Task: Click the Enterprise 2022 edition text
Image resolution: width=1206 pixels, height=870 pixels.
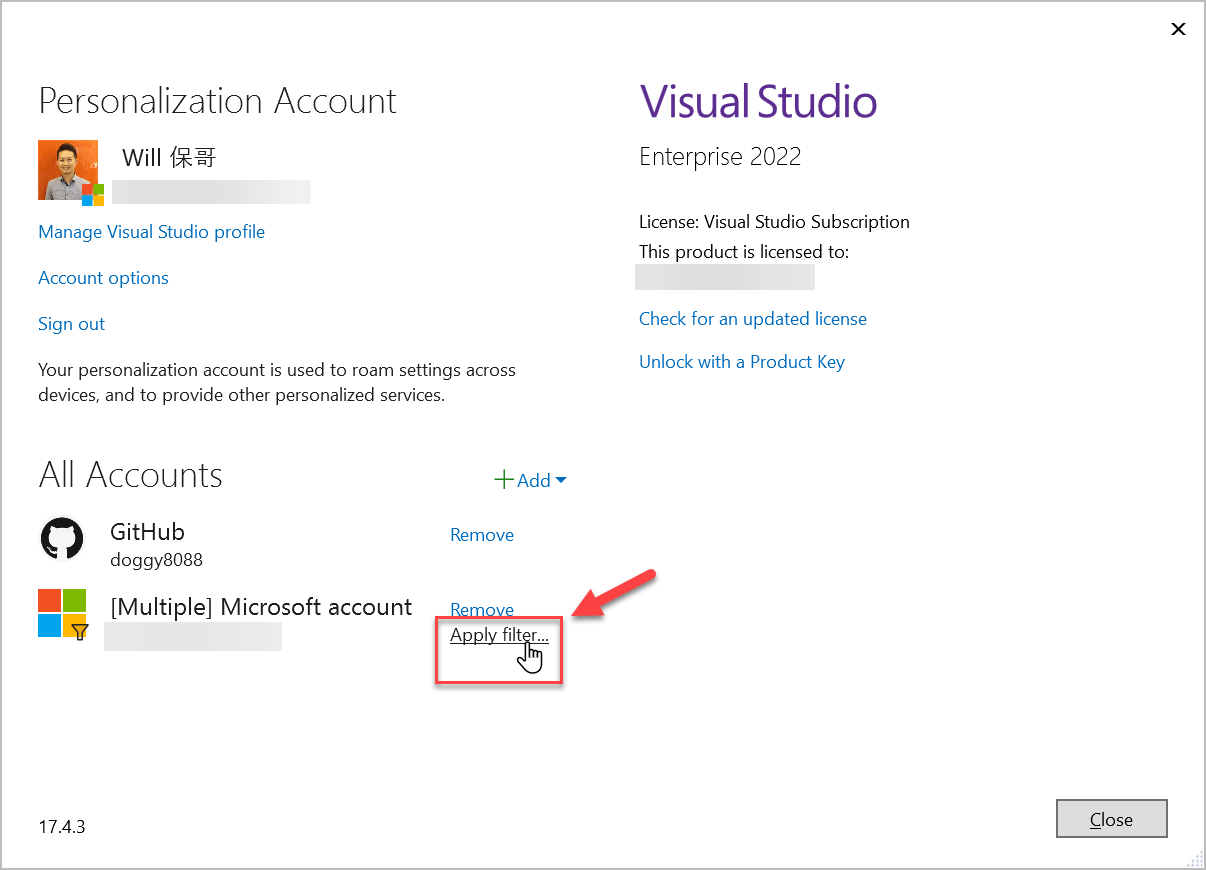Action: click(x=720, y=157)
